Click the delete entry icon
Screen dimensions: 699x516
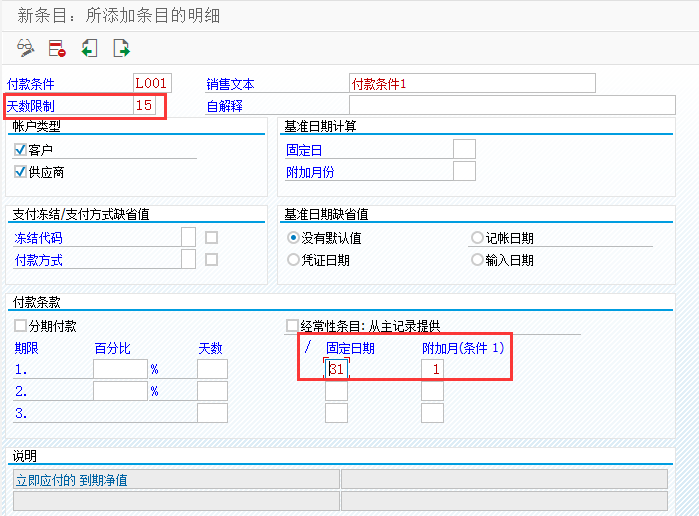(x=57, y=48)
